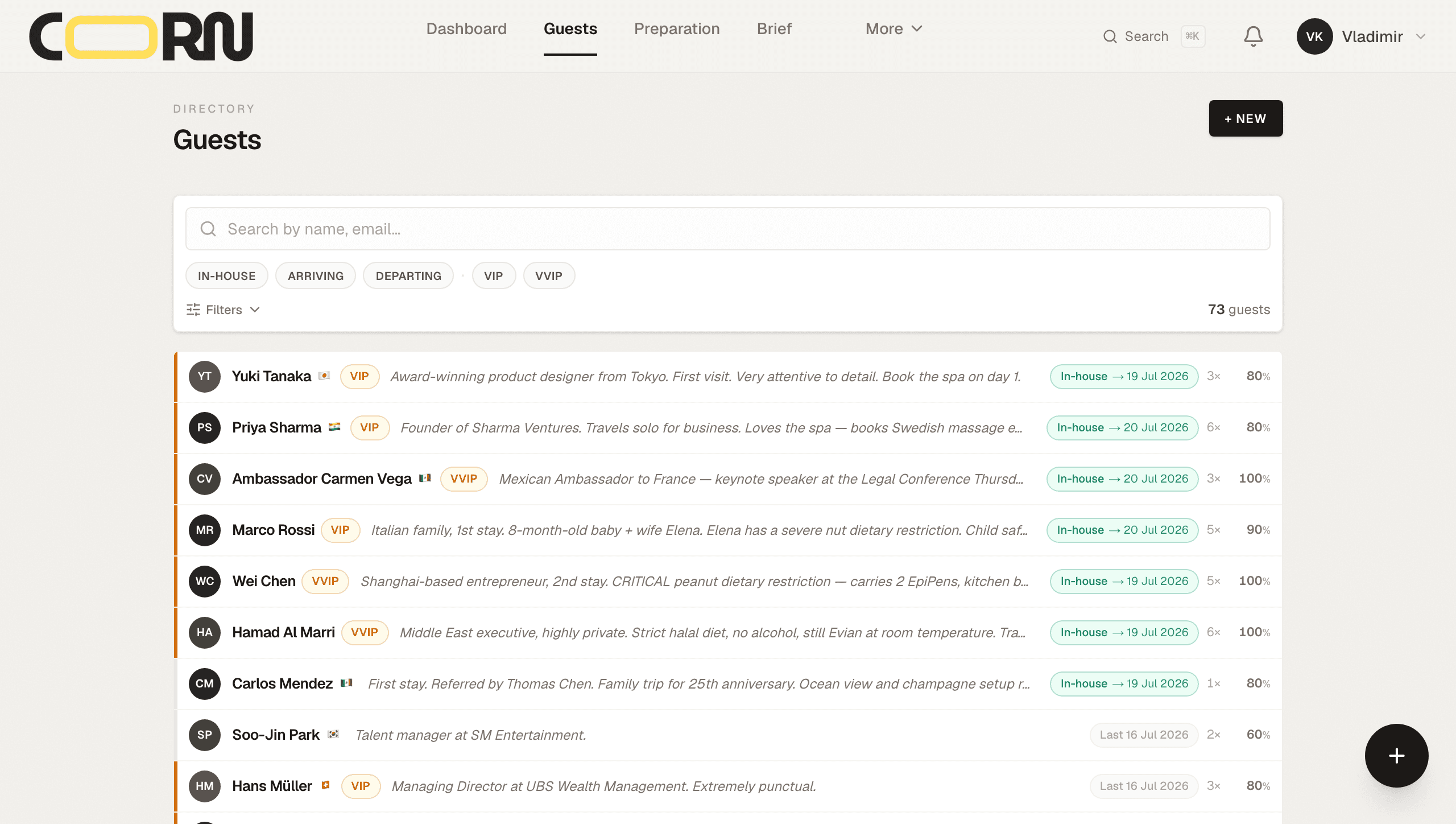Click Swiss flag next to Hans Müller
The width and height of the screenshot is (1456, 824).
pos(325,785)
